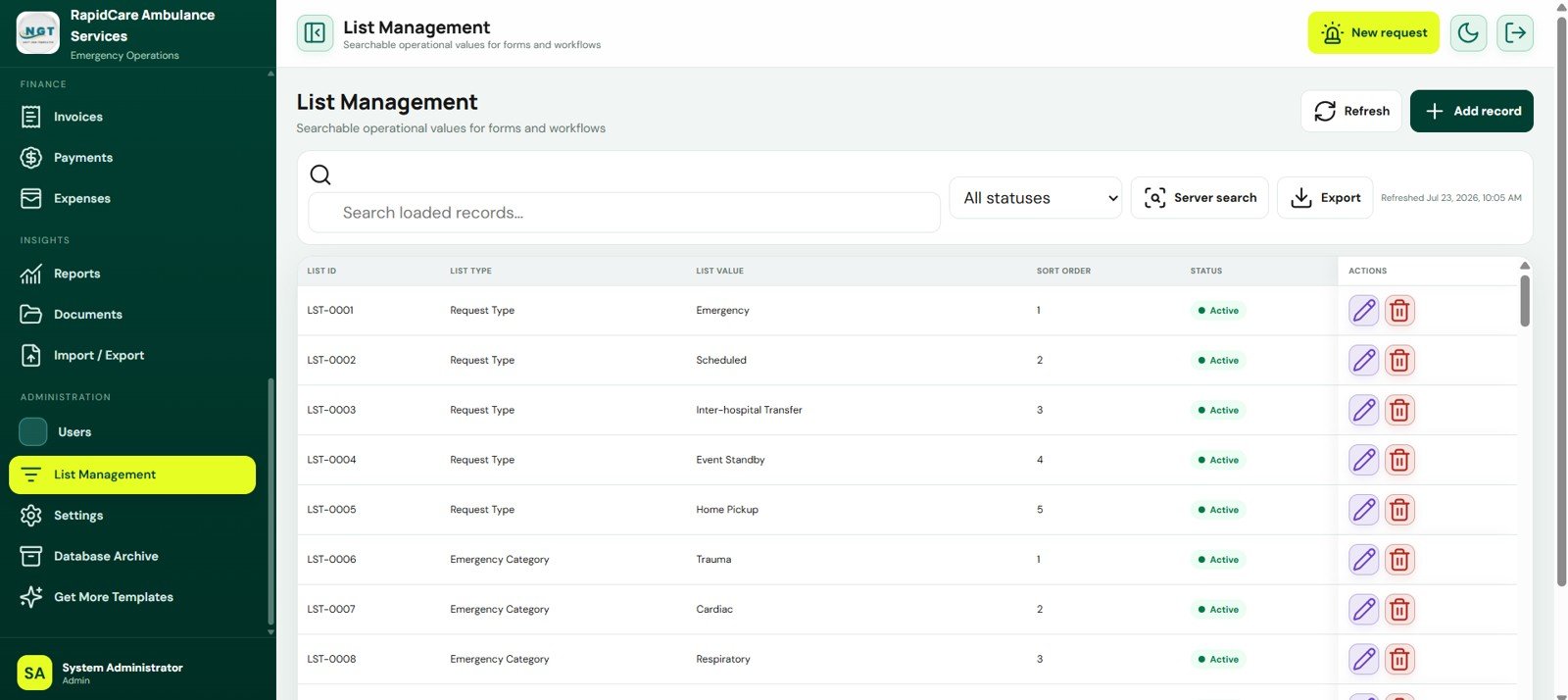Click Get More Templates link
The height and width of the screenshot is (700, 1568).
pyautogui.click(x=132, y=597)
